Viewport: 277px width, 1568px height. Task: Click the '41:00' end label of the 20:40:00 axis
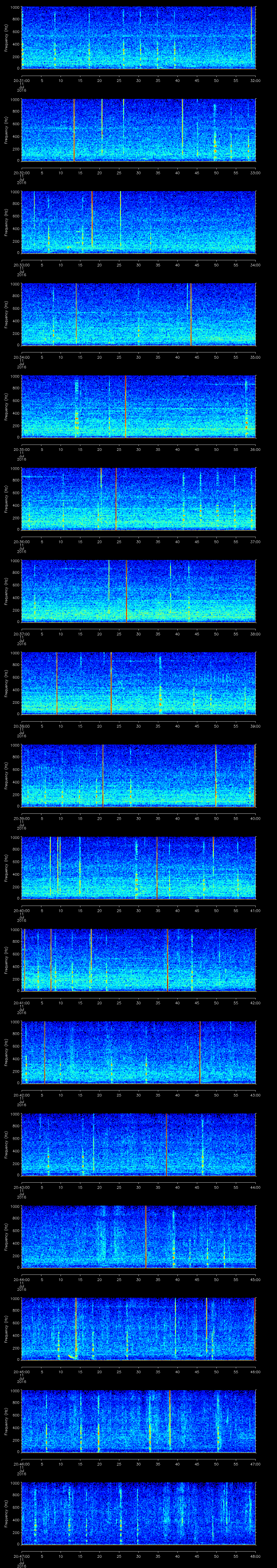click(255, 910)
